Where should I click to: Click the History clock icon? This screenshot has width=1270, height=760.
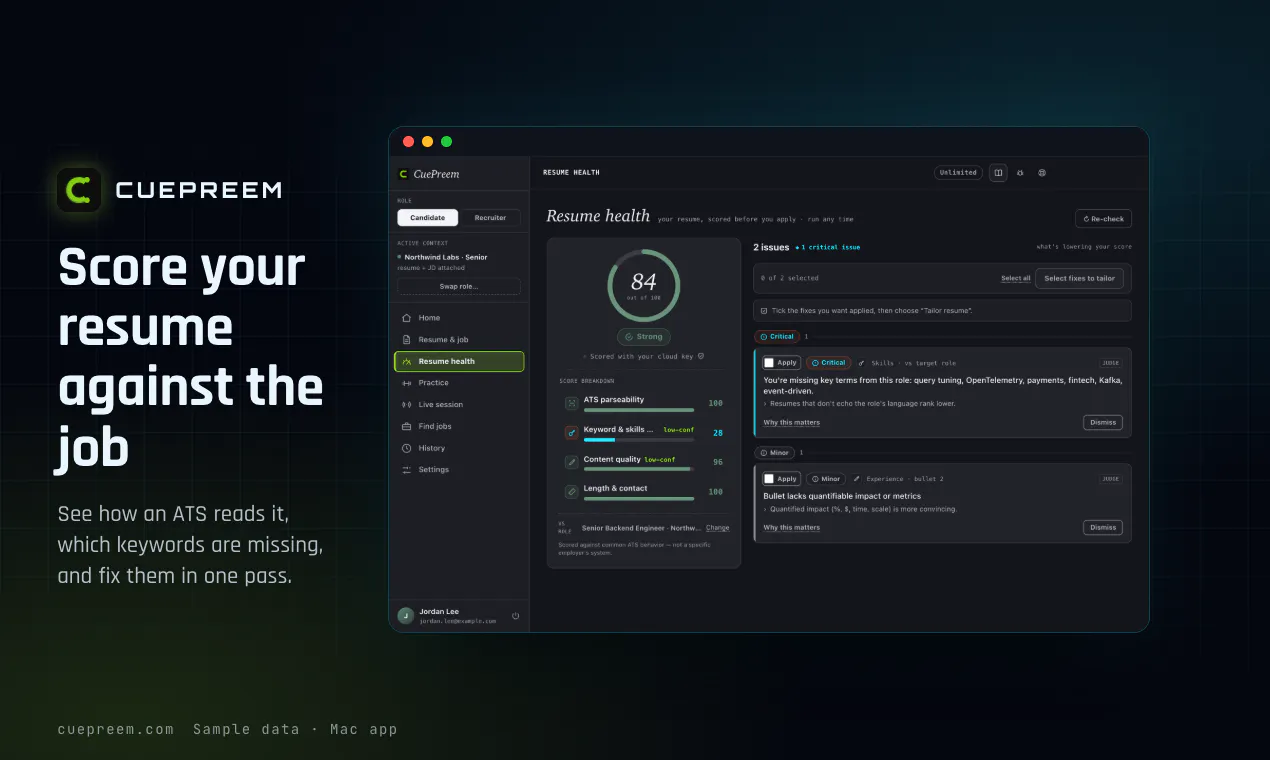tap(407, 448)
